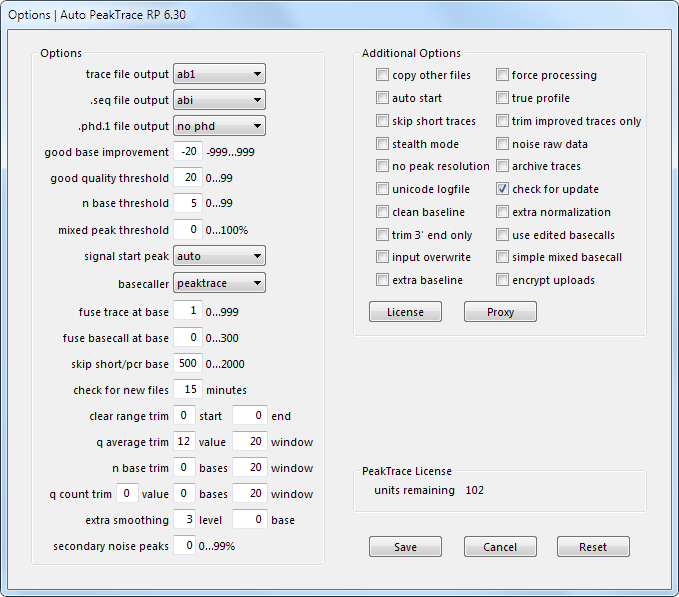Enable unicode logfile option

pyautogui.click(x=382, y=188)
